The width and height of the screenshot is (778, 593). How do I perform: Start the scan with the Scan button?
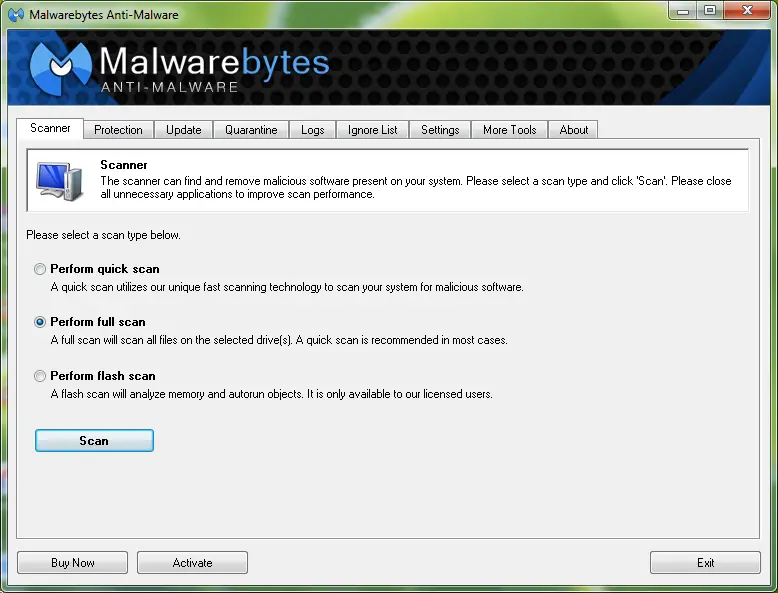click(x=94, y=441)
